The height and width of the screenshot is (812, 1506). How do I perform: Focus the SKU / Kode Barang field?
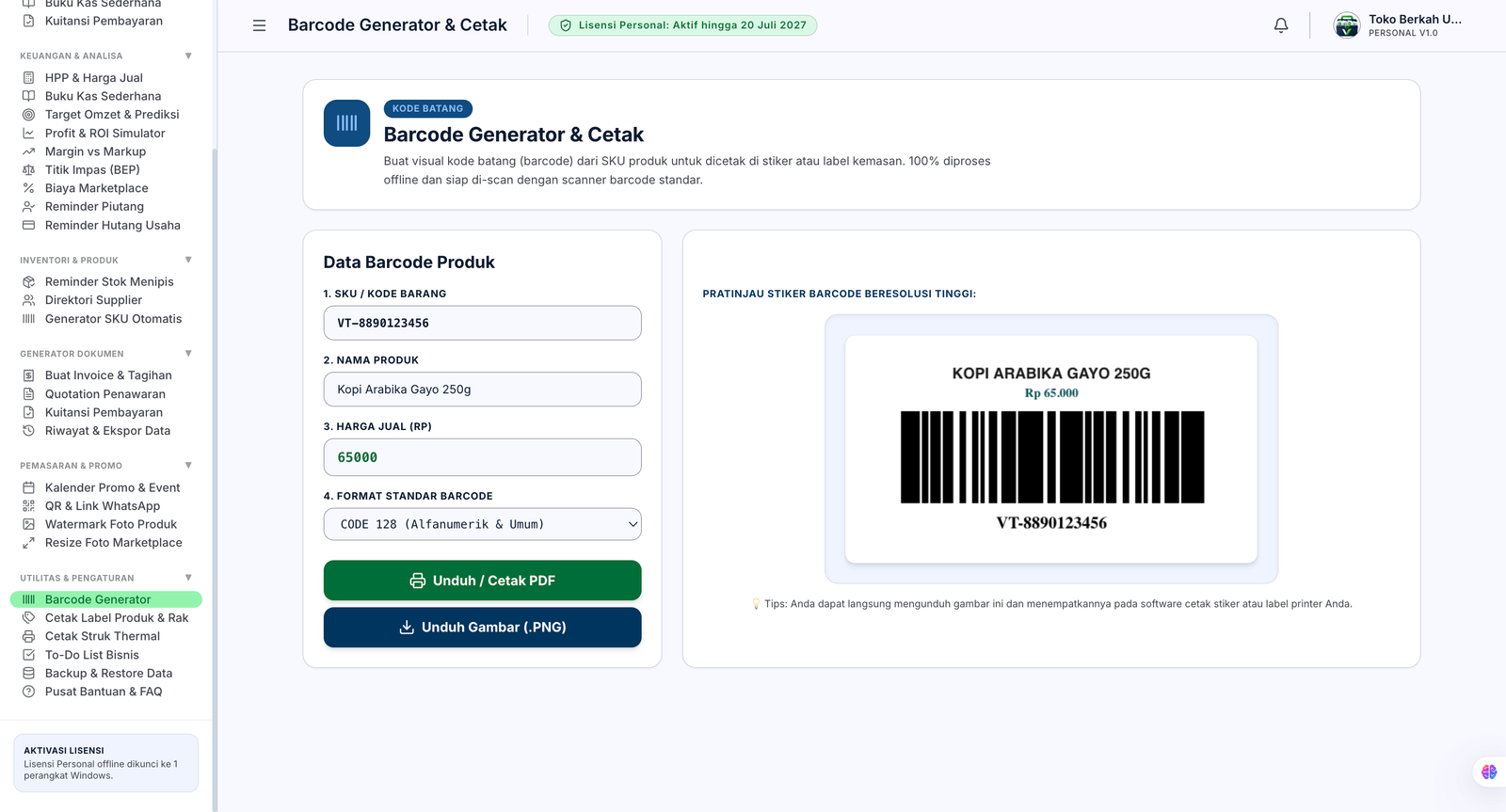(482, 323)
